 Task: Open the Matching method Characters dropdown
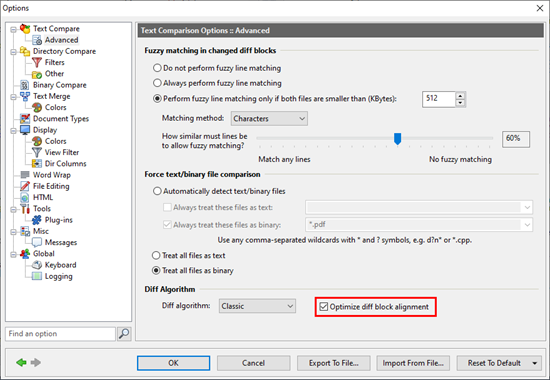click(x=269, y=119)
